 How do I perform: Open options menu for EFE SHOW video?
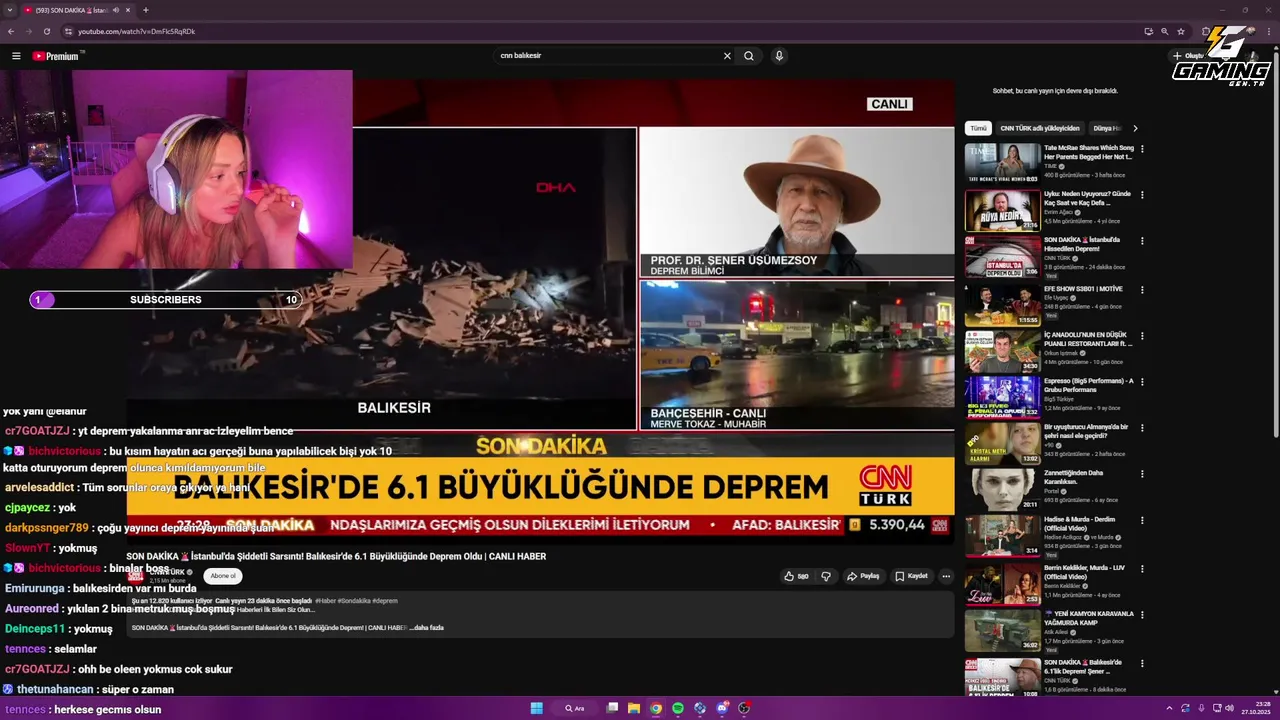[1142, 290]
